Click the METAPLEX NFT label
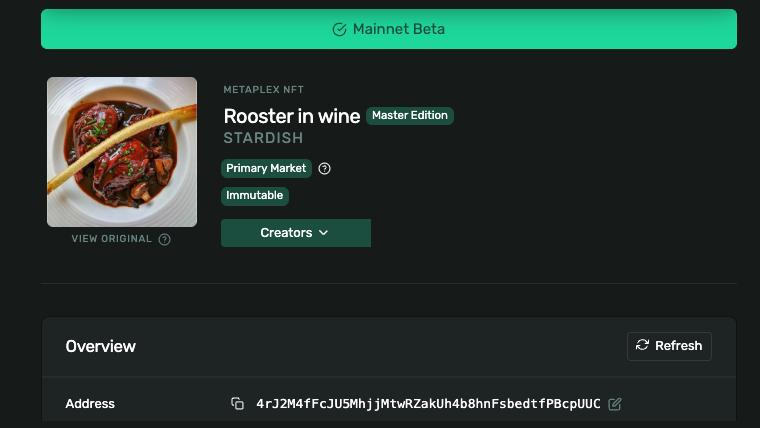The image size is (760, 428). point(263,90)
